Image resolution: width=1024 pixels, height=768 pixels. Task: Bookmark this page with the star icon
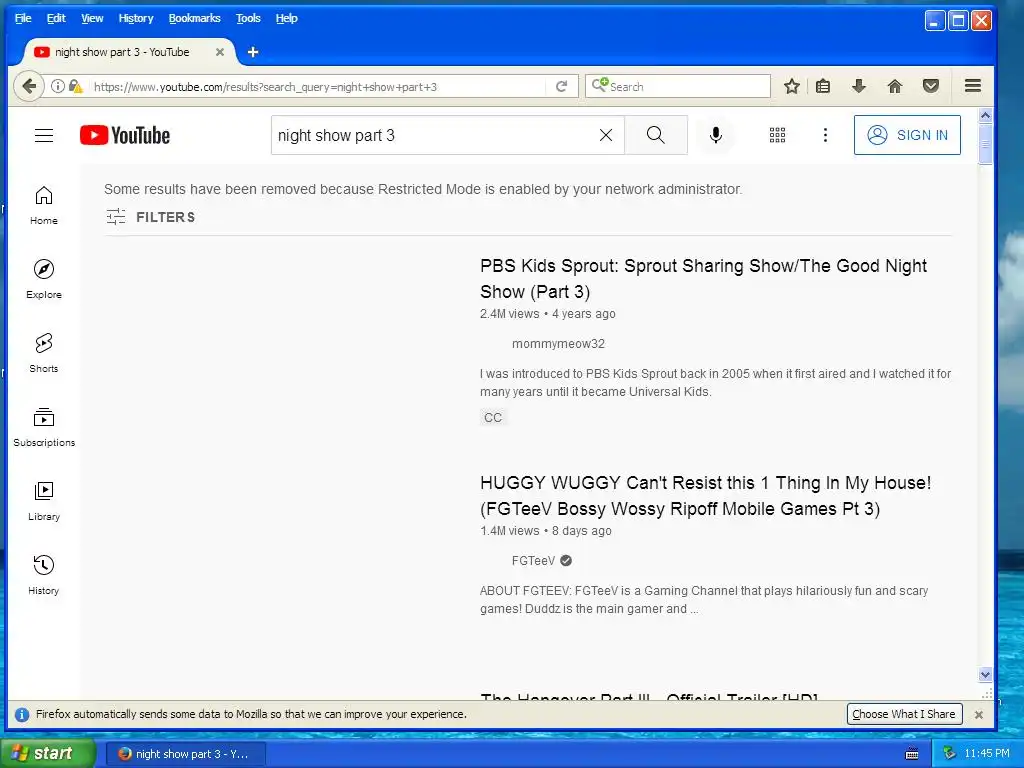pyautogui.click(x=792, y=86)
